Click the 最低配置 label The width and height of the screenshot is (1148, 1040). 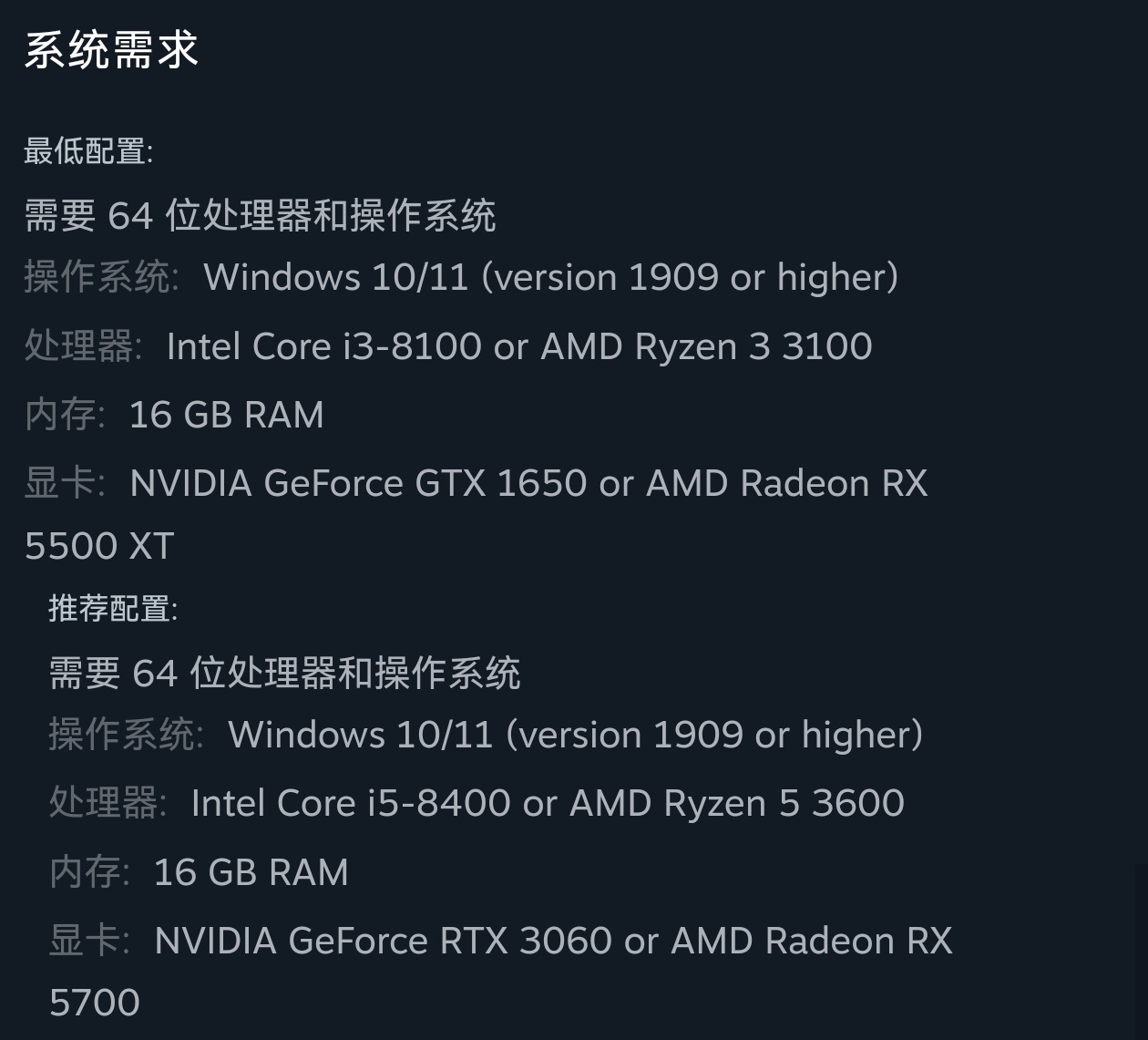87,151
